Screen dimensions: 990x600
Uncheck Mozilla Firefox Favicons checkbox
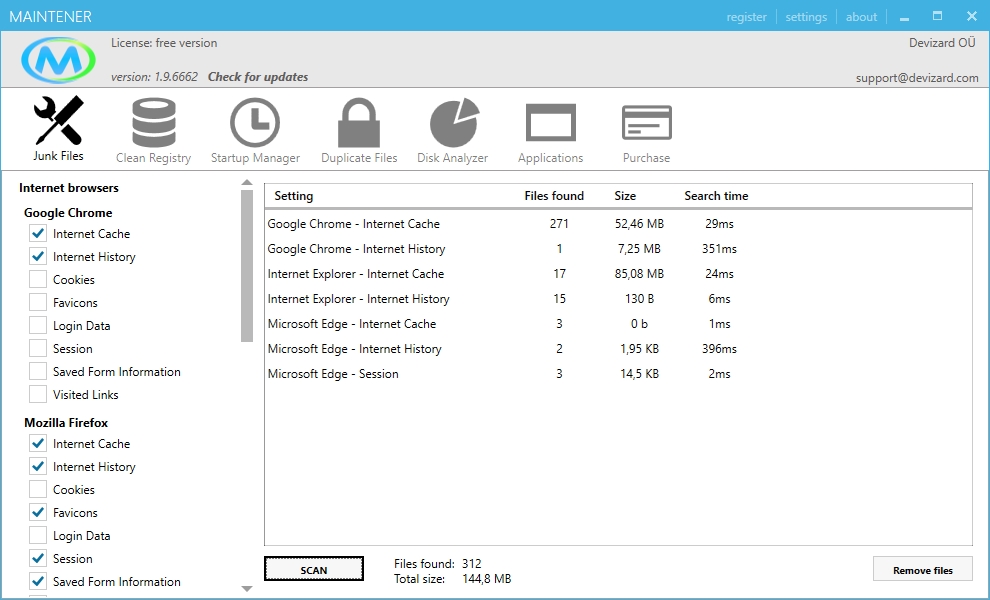click(38, 513)
